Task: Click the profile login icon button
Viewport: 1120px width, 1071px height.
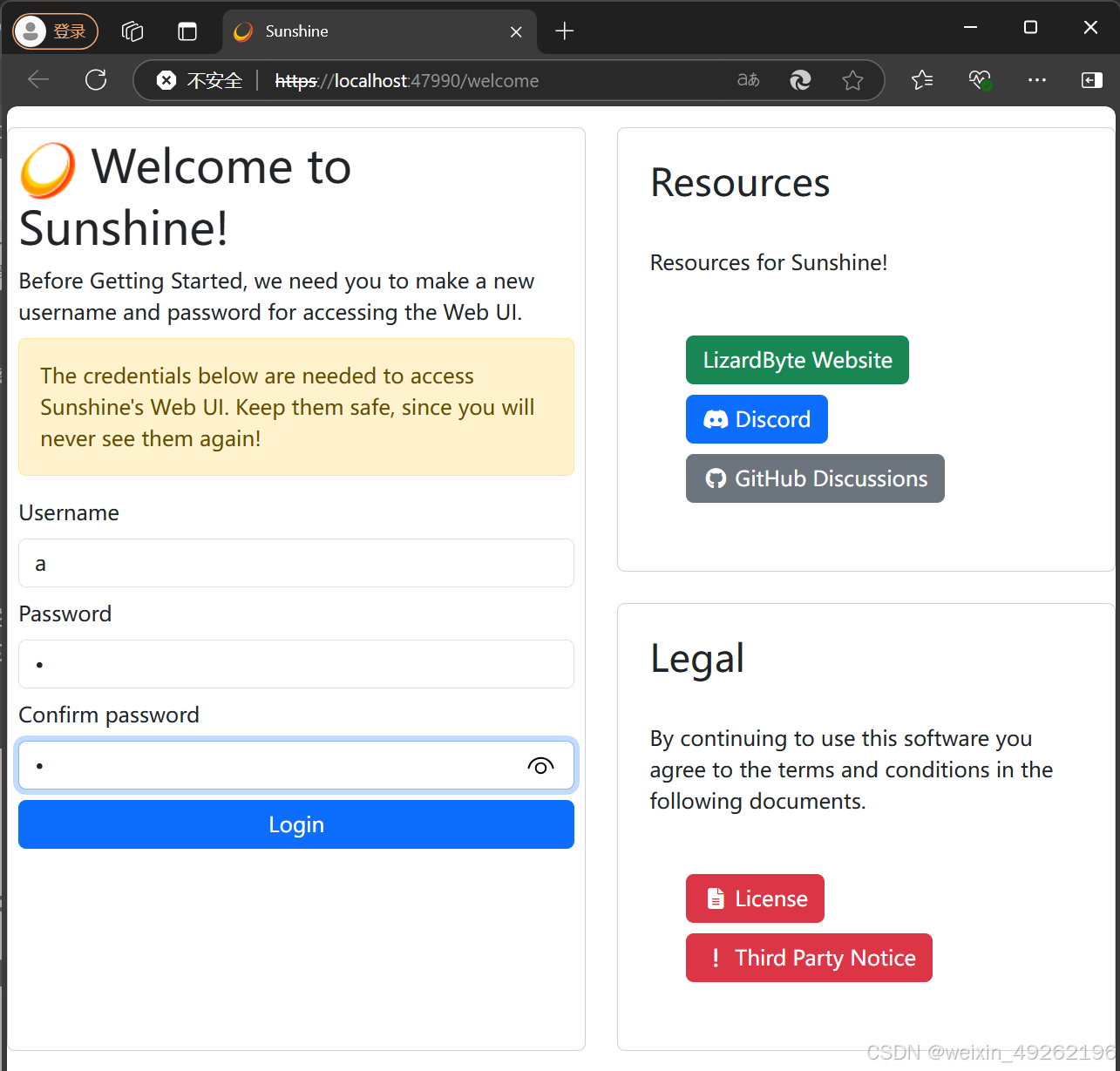Action: point(55,31)
